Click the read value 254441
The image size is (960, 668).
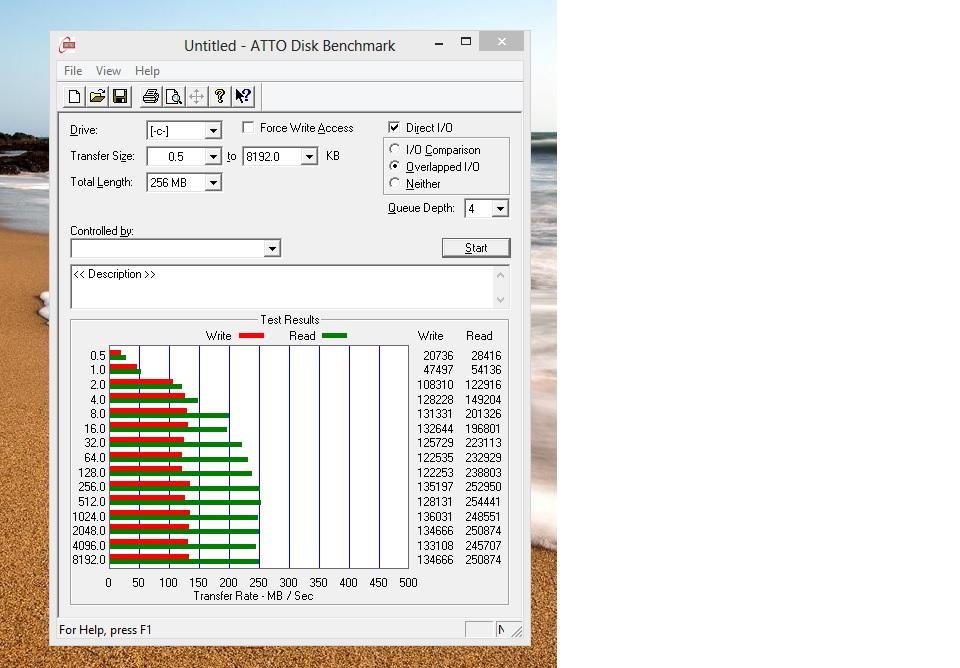pyautogui.click(x=483, y=501)
